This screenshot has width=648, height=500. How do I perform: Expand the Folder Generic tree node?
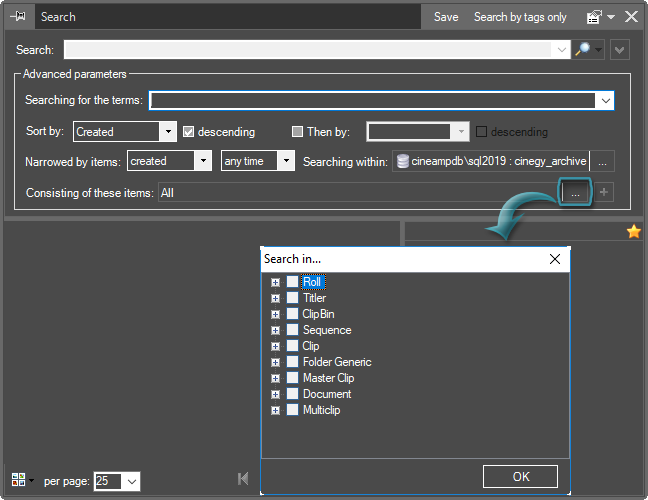click(x=275, y=362)
